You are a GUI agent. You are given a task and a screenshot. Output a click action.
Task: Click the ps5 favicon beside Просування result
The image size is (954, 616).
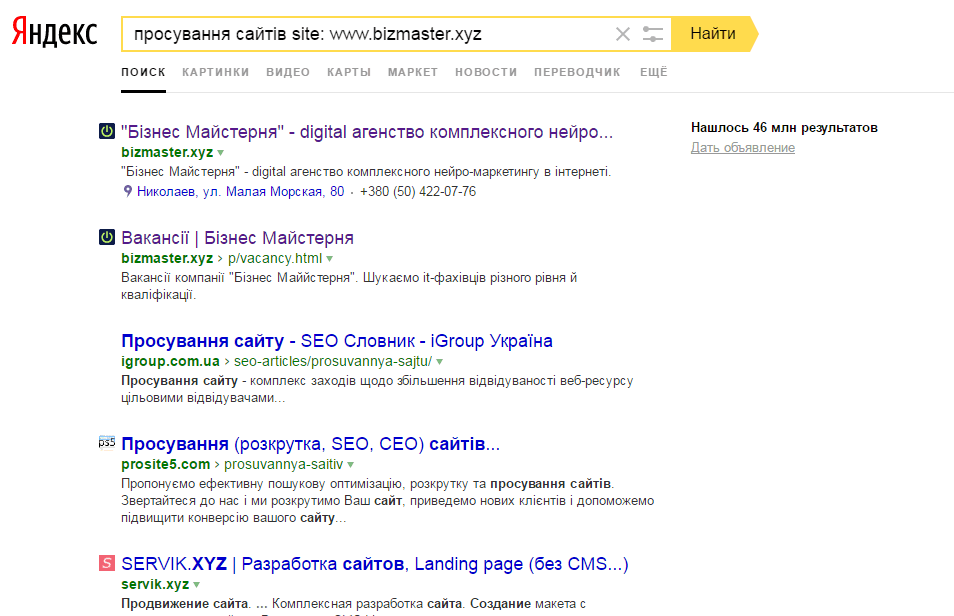click(107, 443)
